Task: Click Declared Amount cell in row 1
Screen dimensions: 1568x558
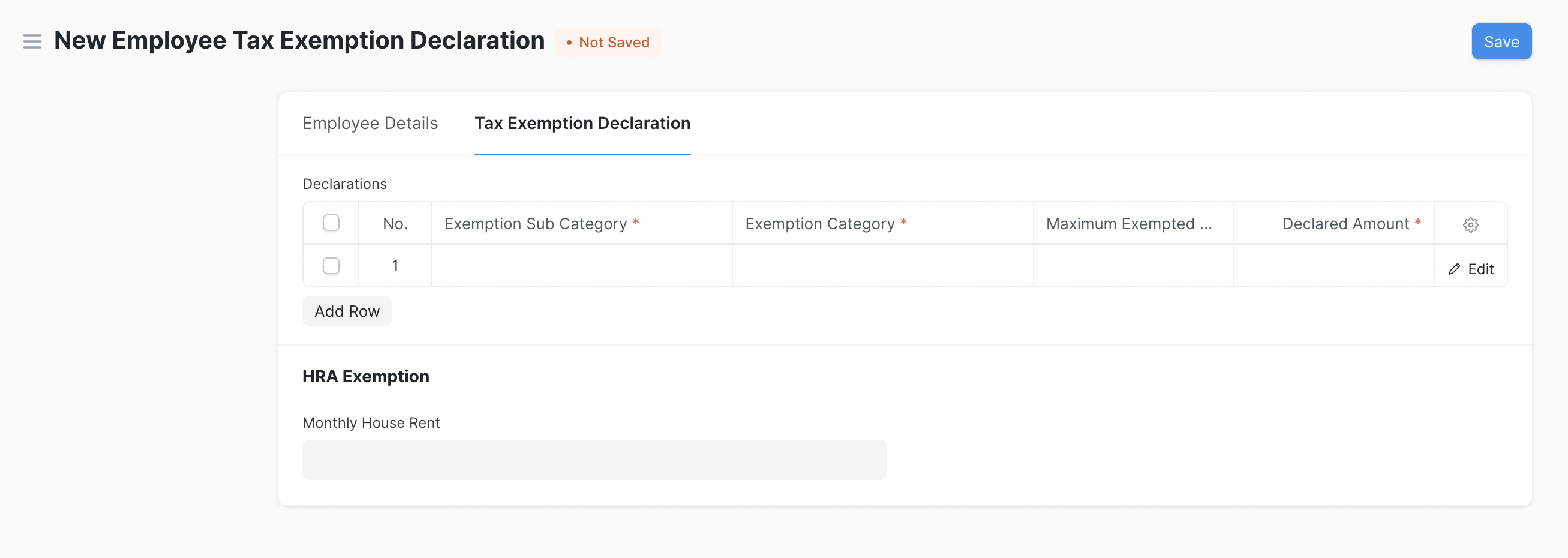Action: coord(1333,266)
